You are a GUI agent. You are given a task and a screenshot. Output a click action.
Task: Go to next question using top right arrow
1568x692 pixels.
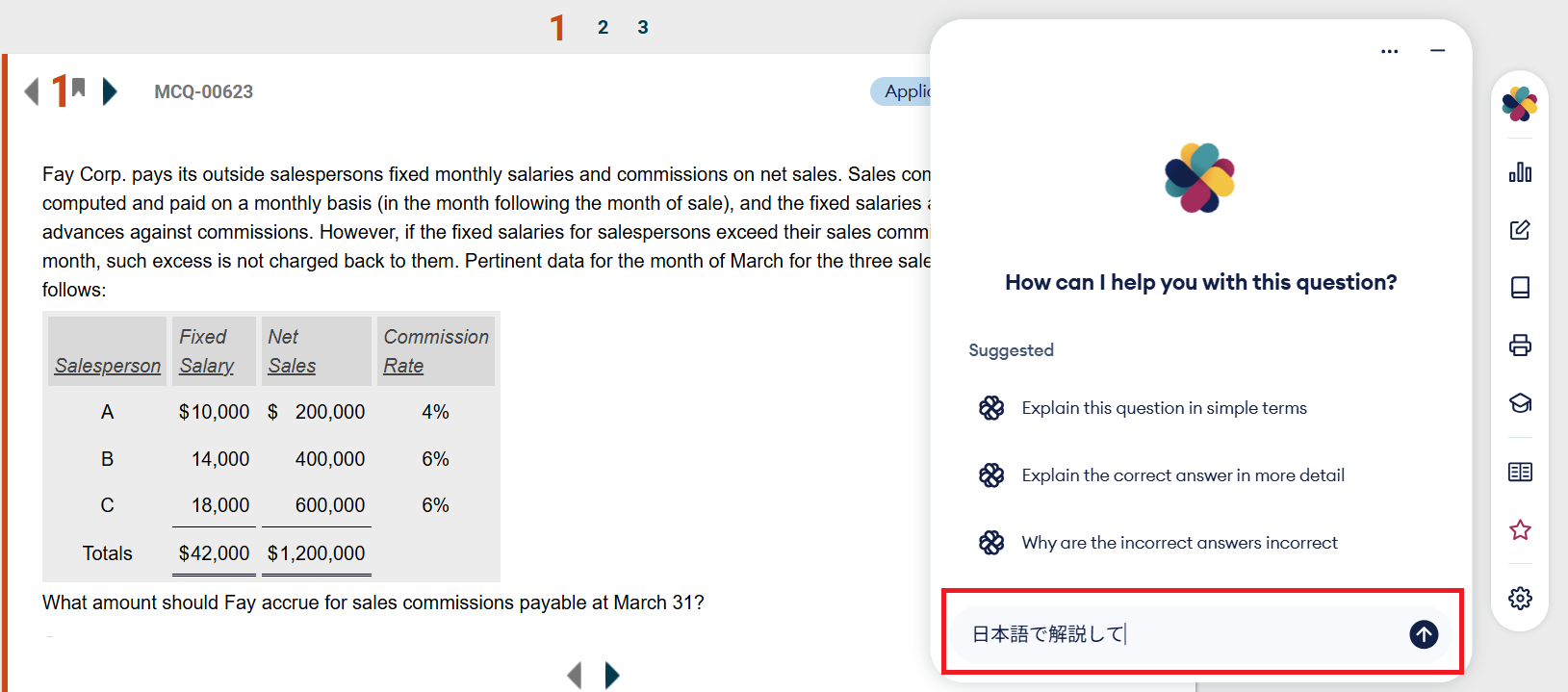coord(110,91)
